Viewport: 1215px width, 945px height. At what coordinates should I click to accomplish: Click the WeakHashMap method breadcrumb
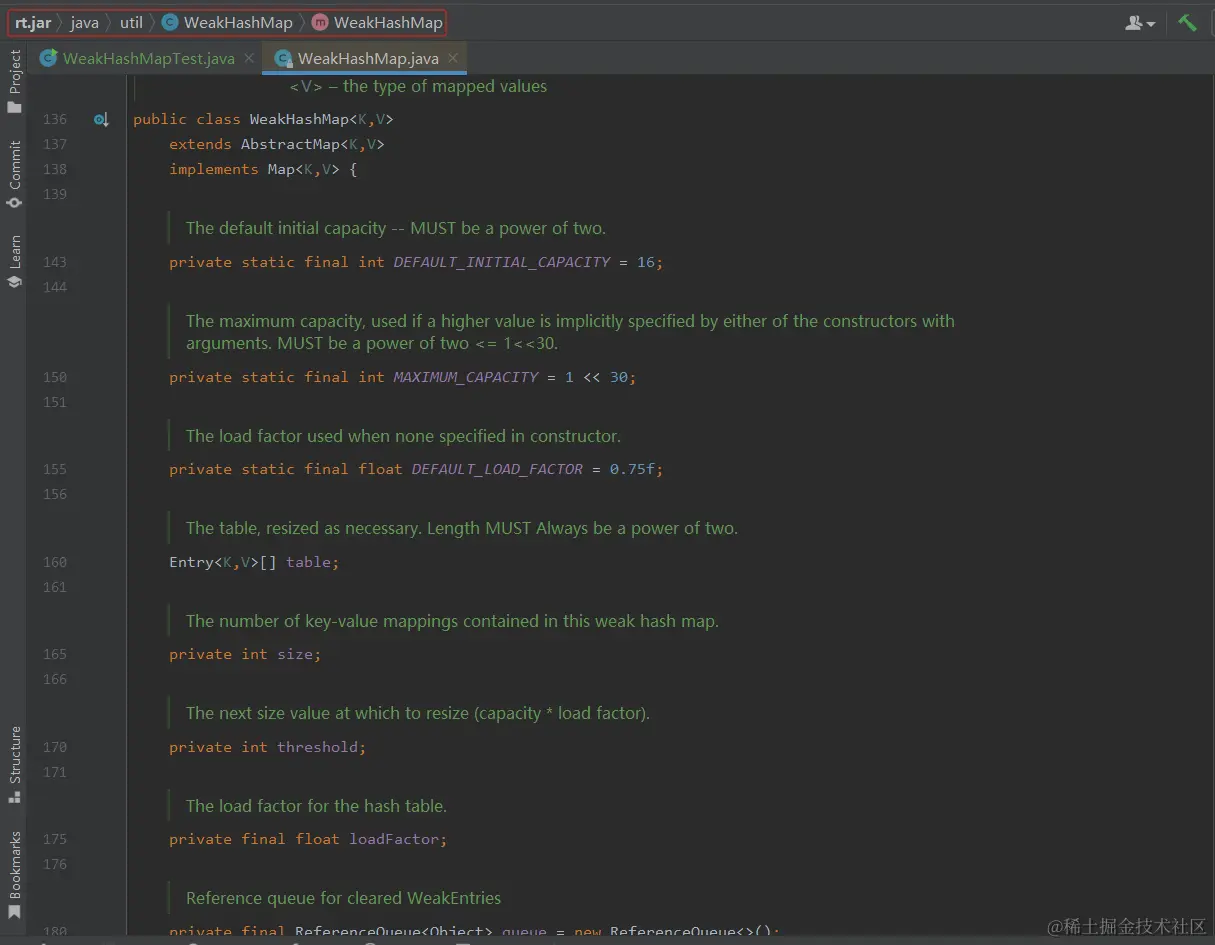(377, 22)
